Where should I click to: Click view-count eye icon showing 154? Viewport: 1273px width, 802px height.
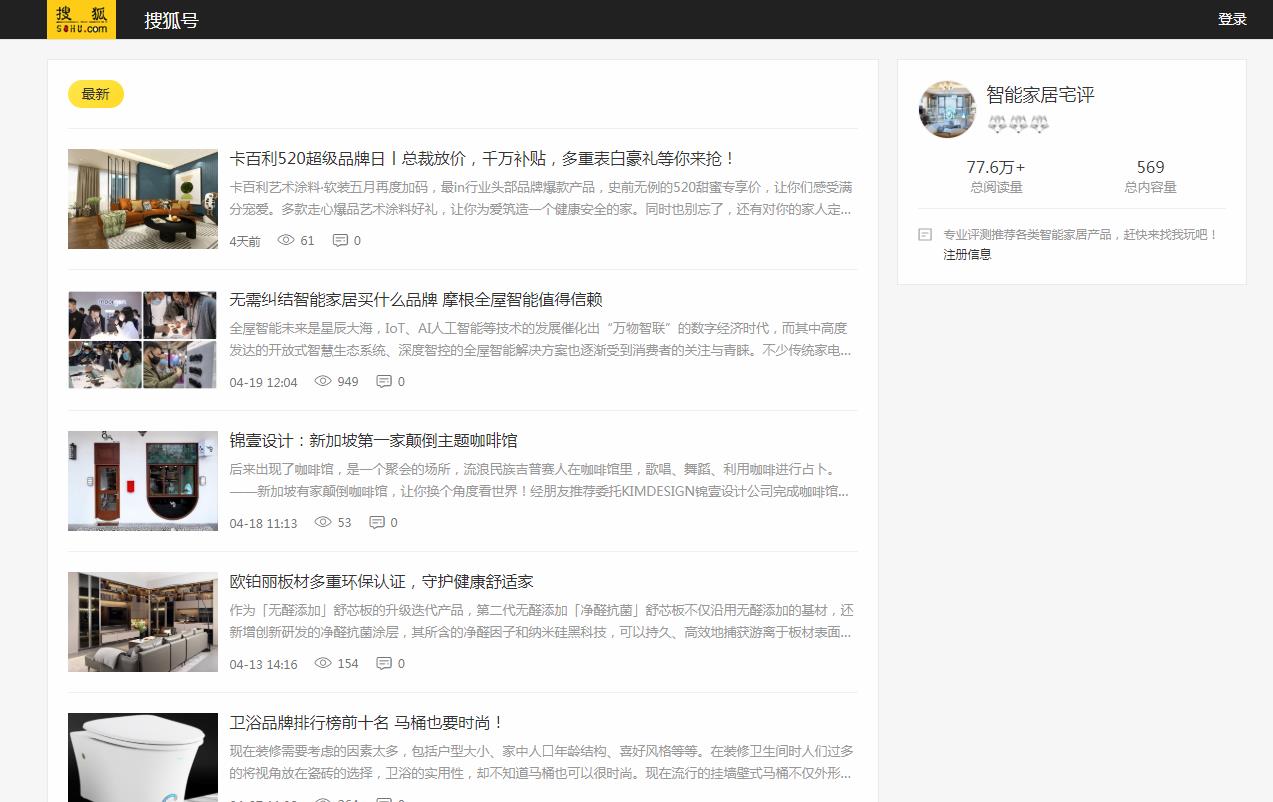[323, 663]
